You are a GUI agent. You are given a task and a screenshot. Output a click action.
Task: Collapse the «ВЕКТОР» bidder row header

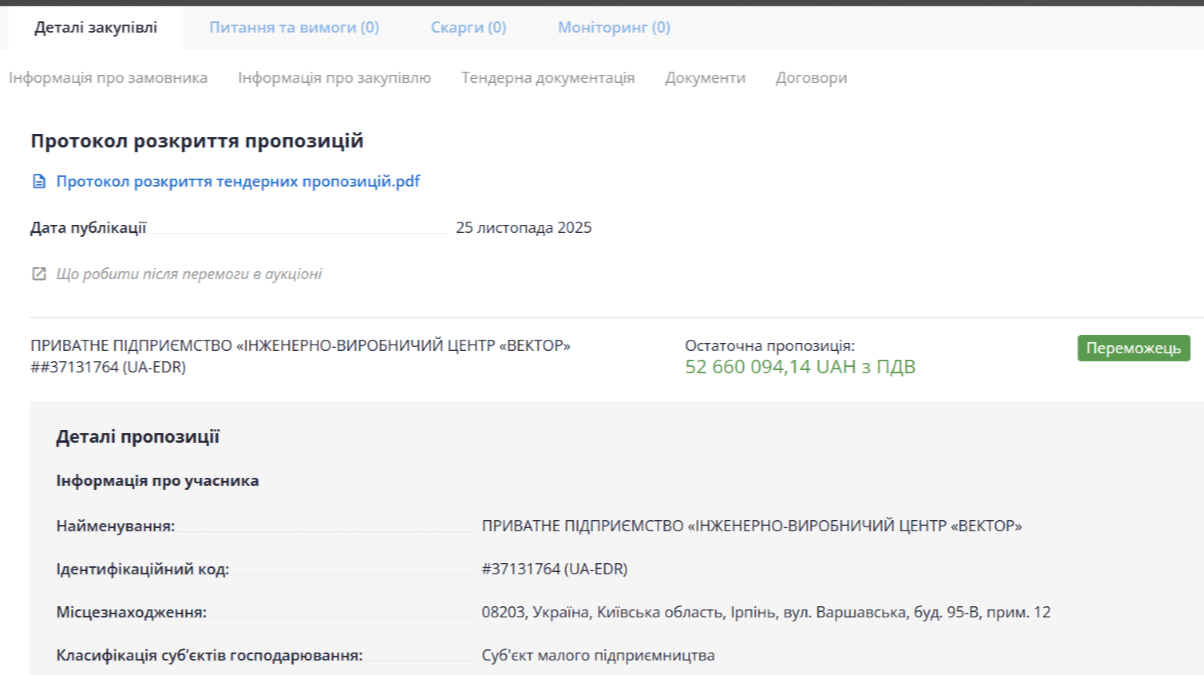(300, 346)
